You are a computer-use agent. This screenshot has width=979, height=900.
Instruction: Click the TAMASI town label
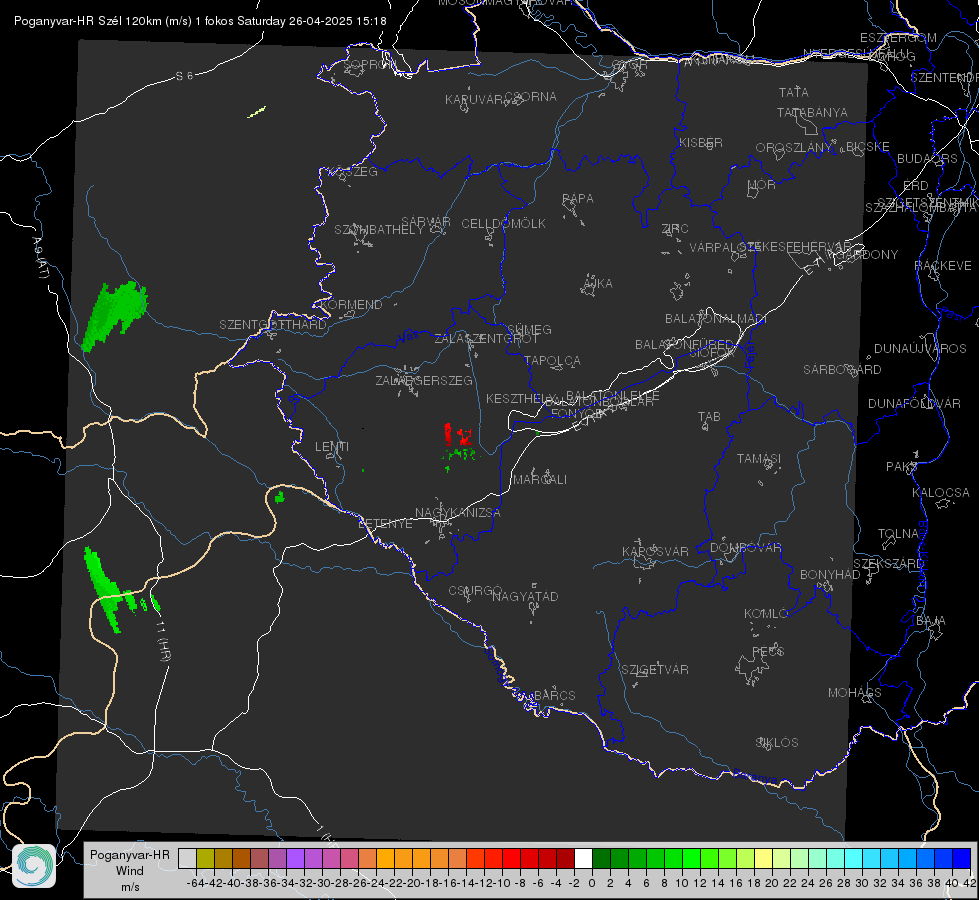[x=759, y=459]
